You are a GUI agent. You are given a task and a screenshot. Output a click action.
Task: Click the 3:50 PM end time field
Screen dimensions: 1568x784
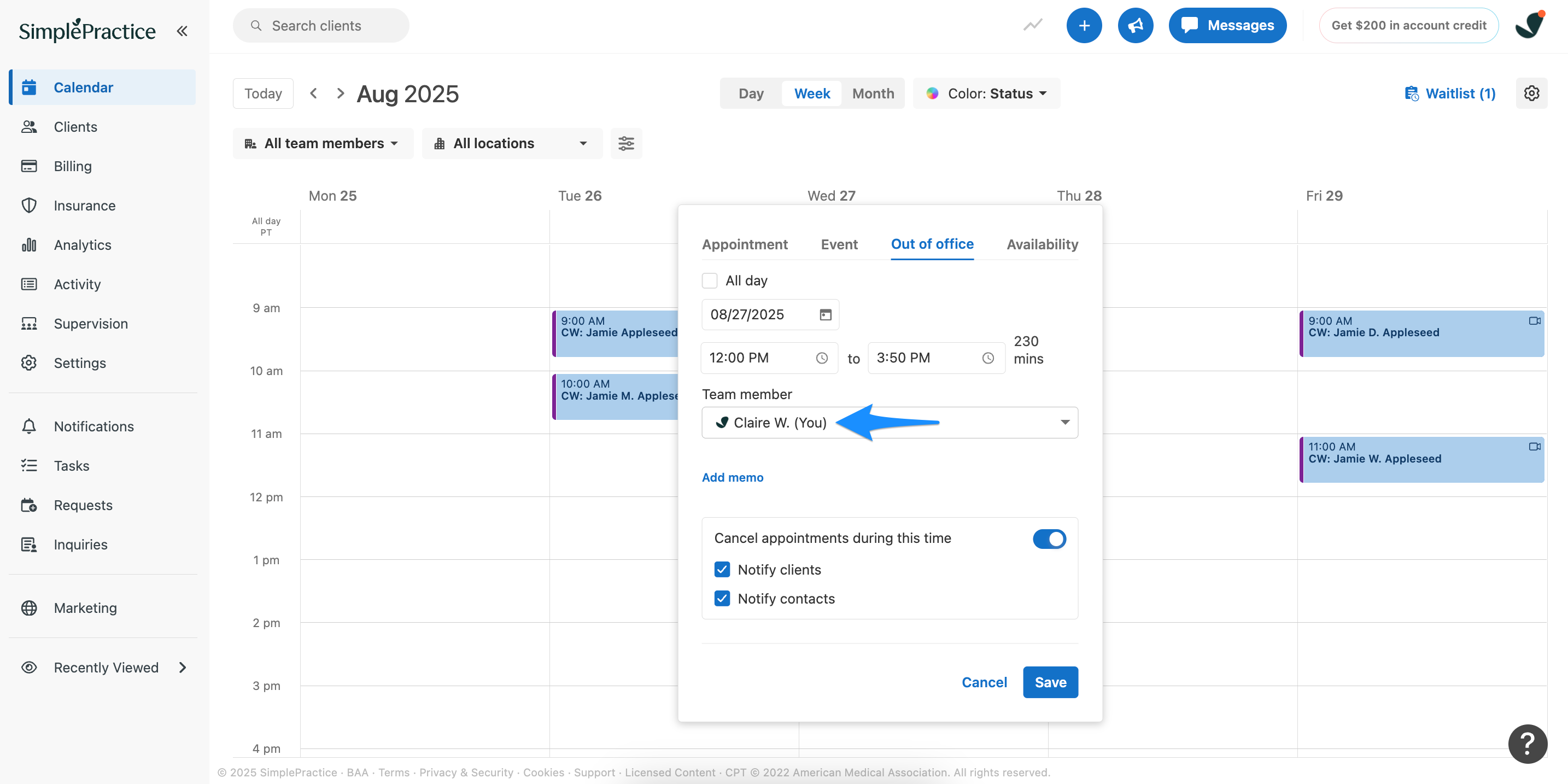pos(936,358)
